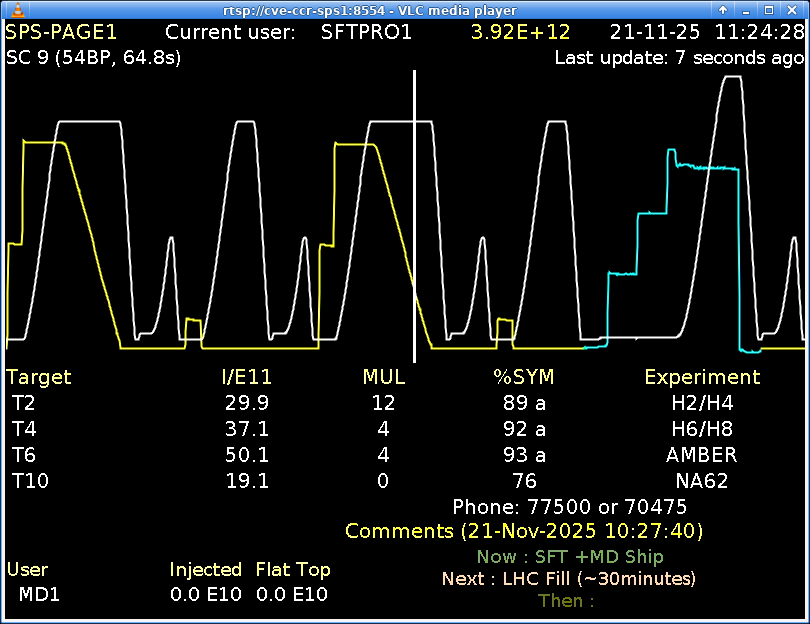The width and height of the screenshot is (810, 624).
Task: Maximize the VLC media player window
Action: pos(770,10)
